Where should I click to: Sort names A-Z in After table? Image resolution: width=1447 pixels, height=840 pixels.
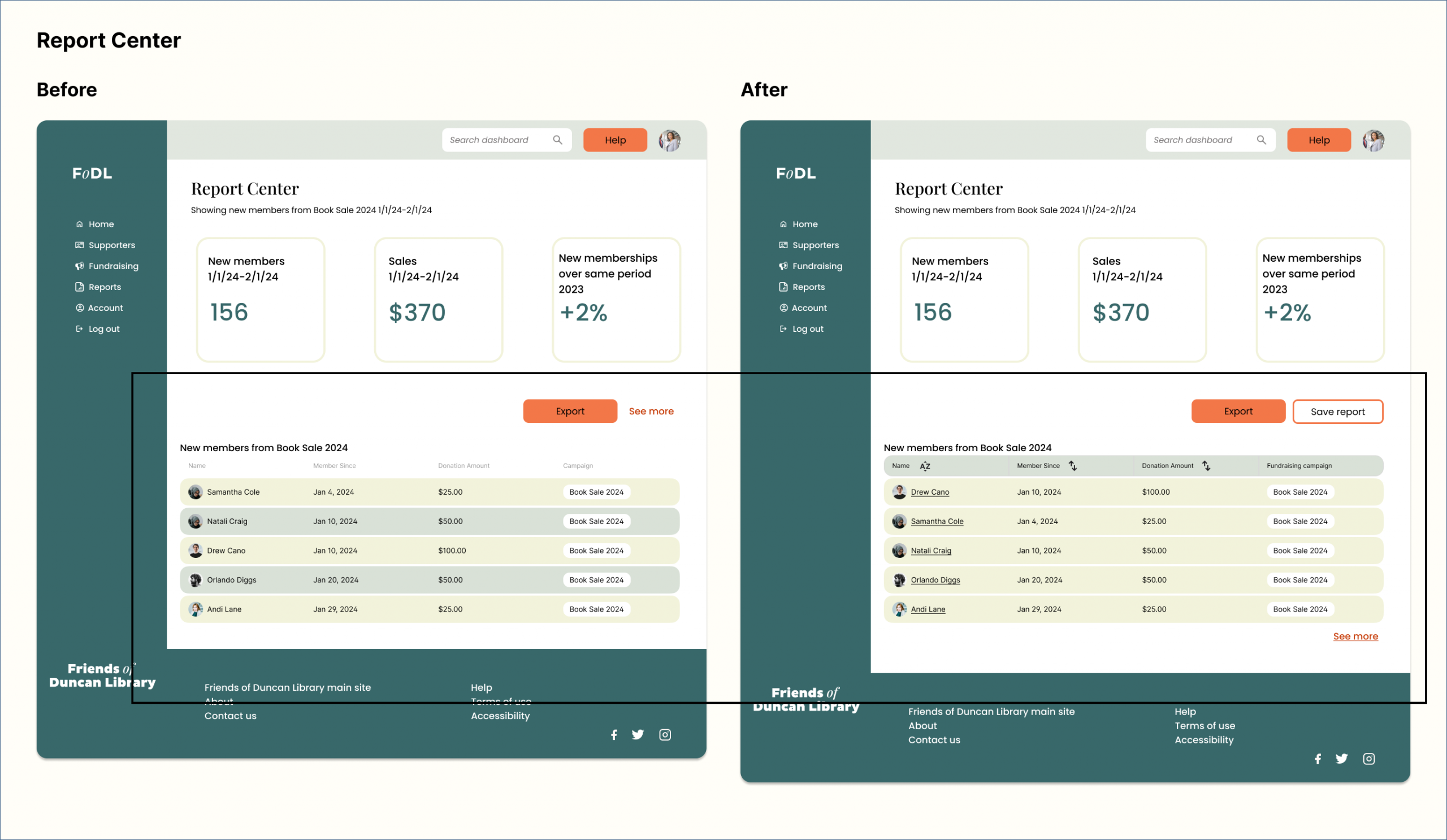[925, 466]
